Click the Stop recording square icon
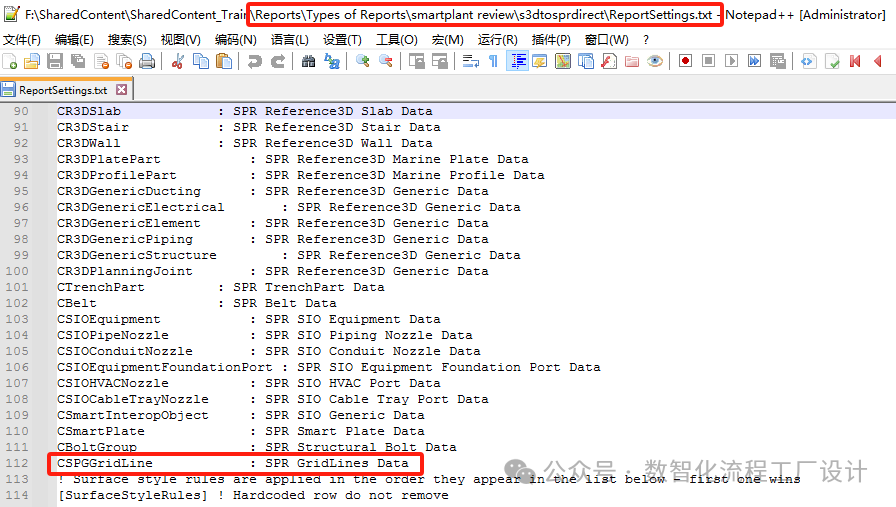 tap(709, 61)
